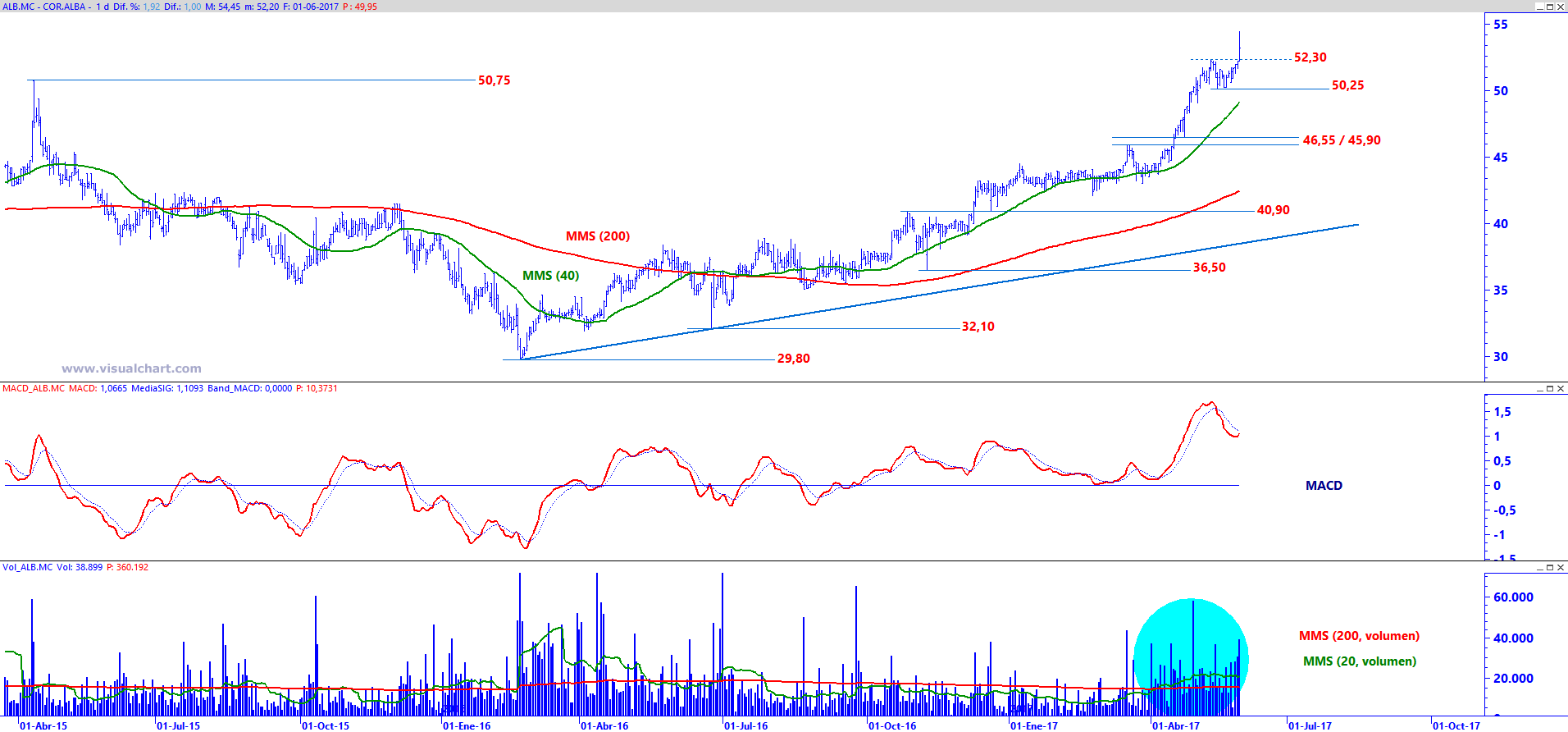Maximize the Vol_ALB.MC volume pane
Viewport: 1568px width, 732px height.
1550,567
